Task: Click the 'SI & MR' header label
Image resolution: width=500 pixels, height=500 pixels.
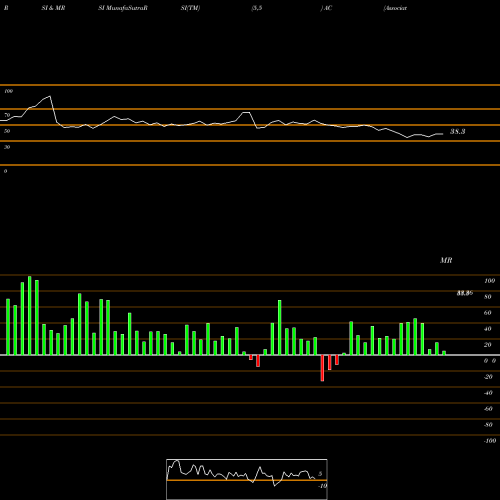Action: point(53,8)
